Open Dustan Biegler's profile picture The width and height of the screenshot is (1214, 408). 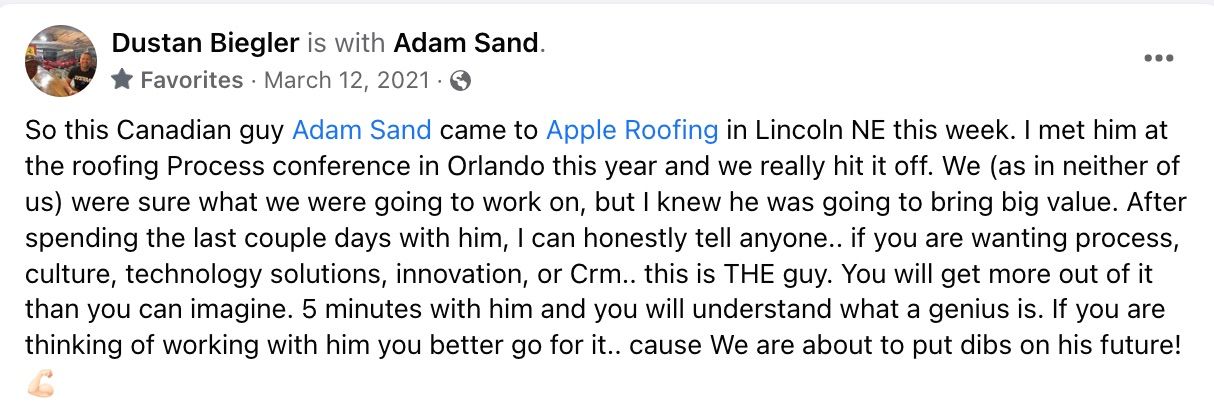61,61
